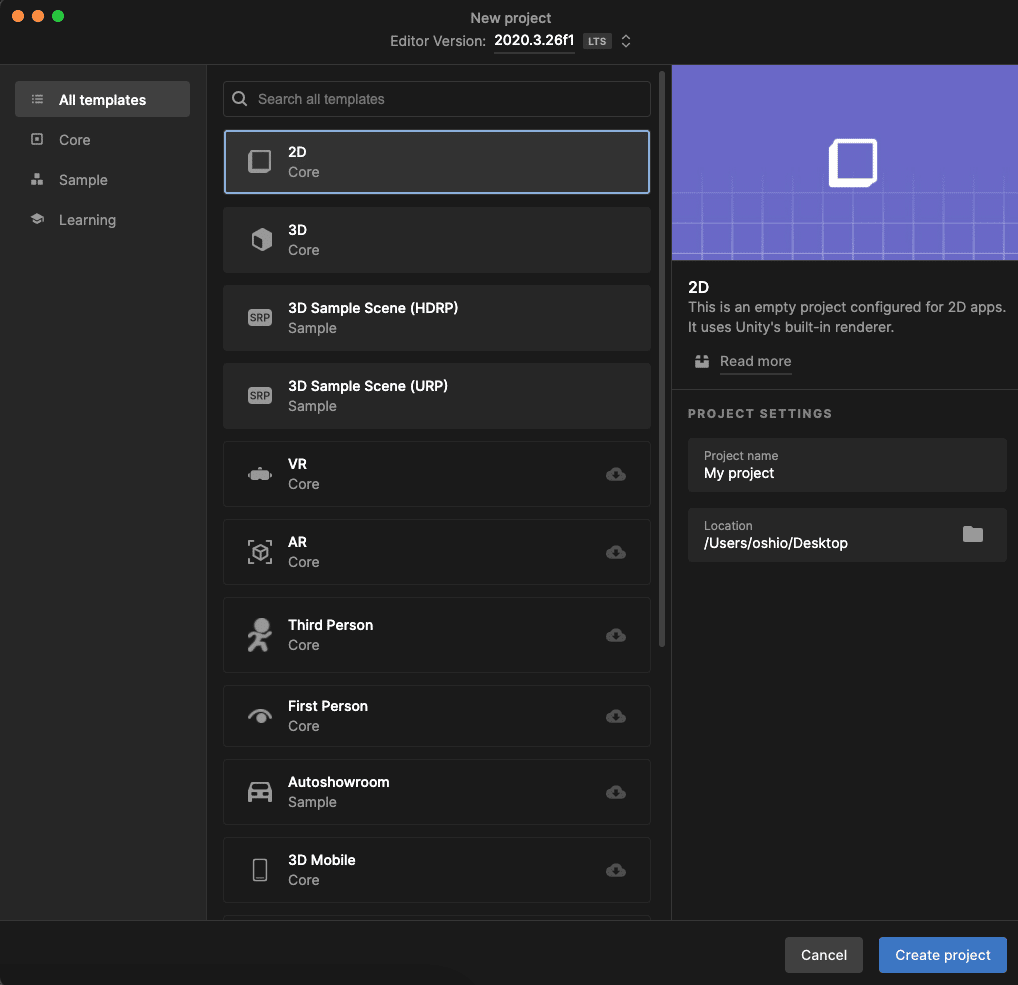Click the VR headset icon
This screenshot has width=1018, height=985.
pyautogui.click(x=260, y=475)
